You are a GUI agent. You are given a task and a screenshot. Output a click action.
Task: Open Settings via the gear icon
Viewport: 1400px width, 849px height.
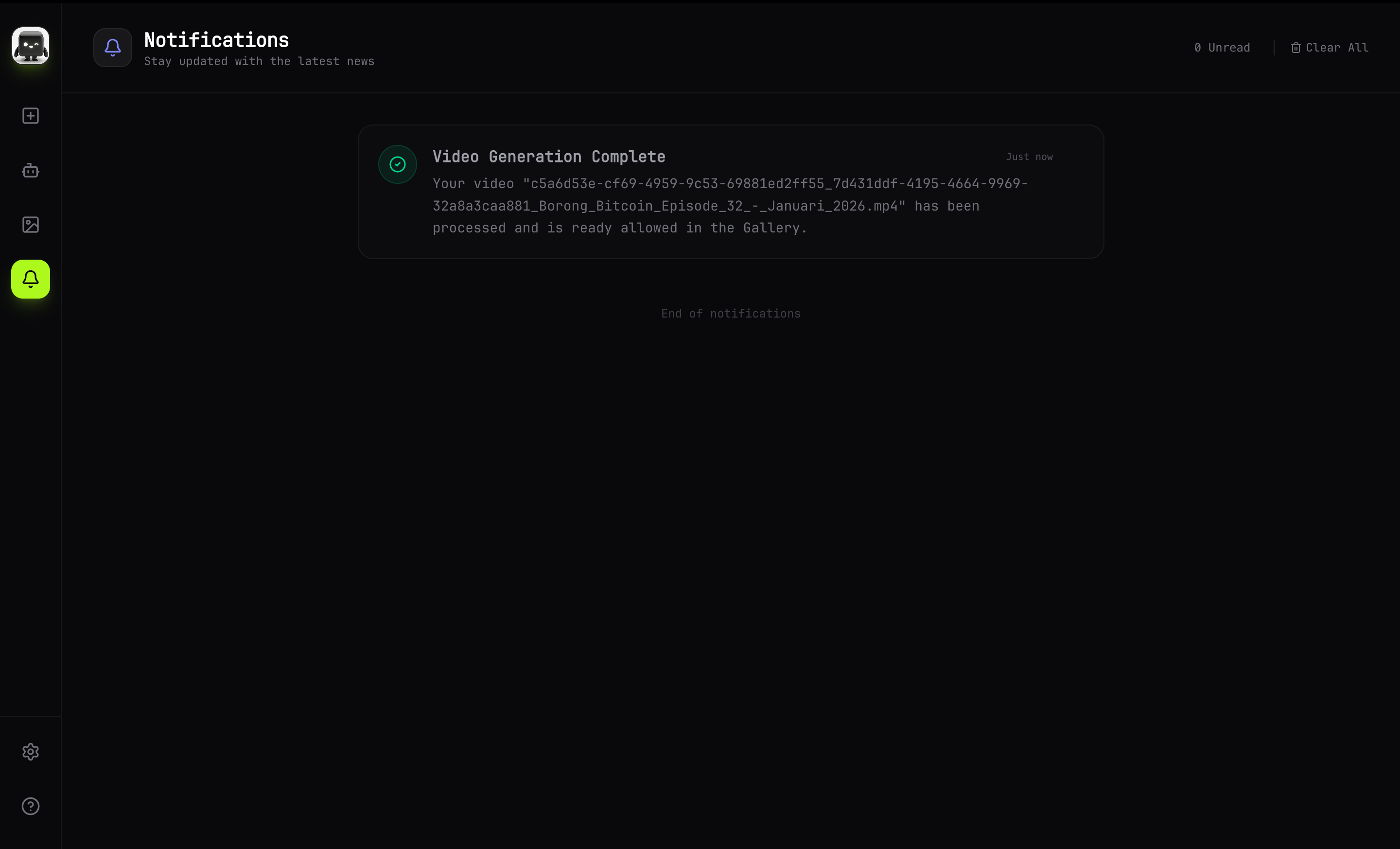click(30, 752)
